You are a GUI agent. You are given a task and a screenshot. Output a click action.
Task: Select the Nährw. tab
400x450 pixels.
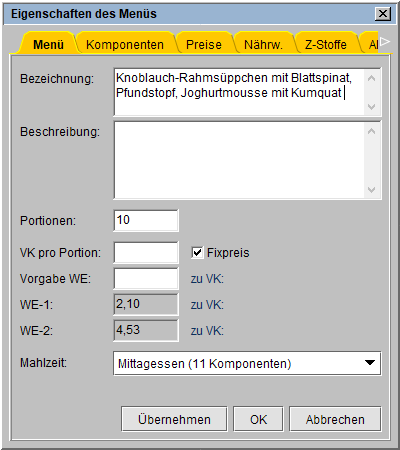(x=263, y=44)
